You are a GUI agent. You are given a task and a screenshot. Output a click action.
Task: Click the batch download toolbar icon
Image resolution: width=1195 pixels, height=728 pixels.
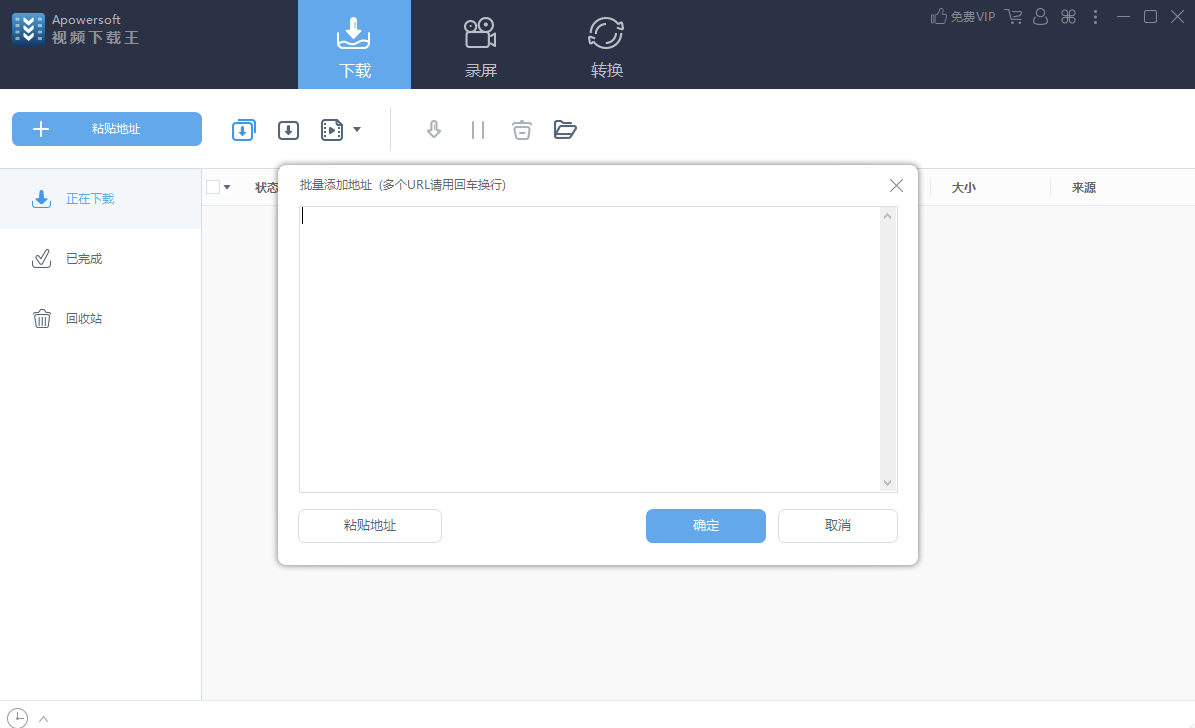point(244,130)
